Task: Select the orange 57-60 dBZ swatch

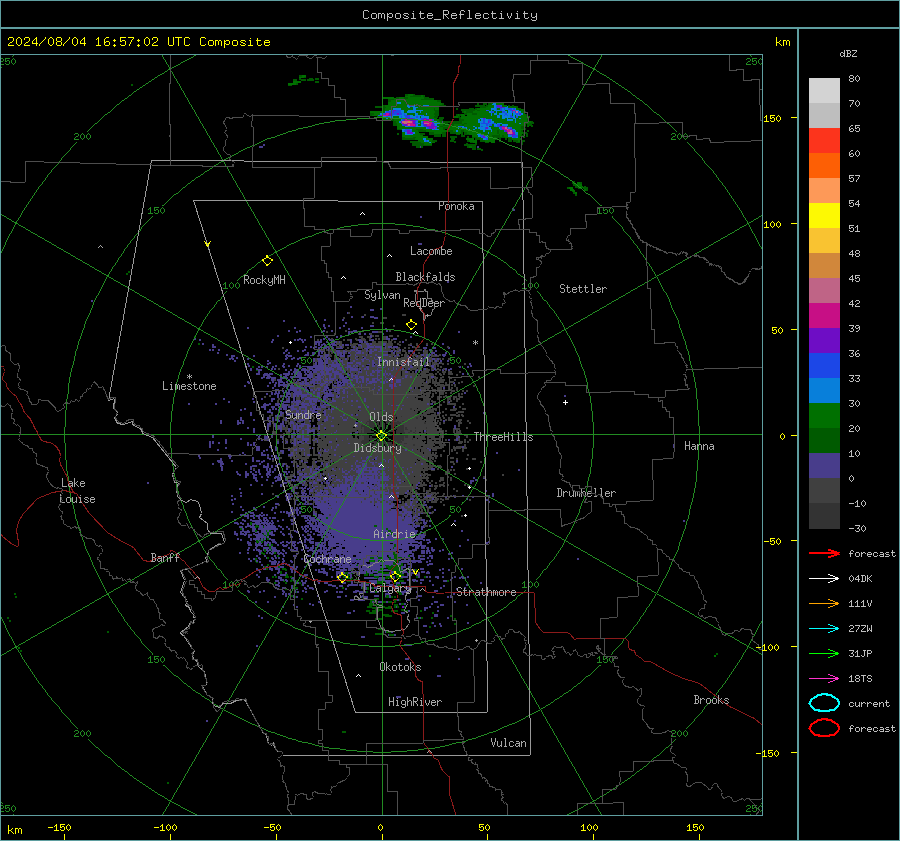Action: (x=824, y=166)
